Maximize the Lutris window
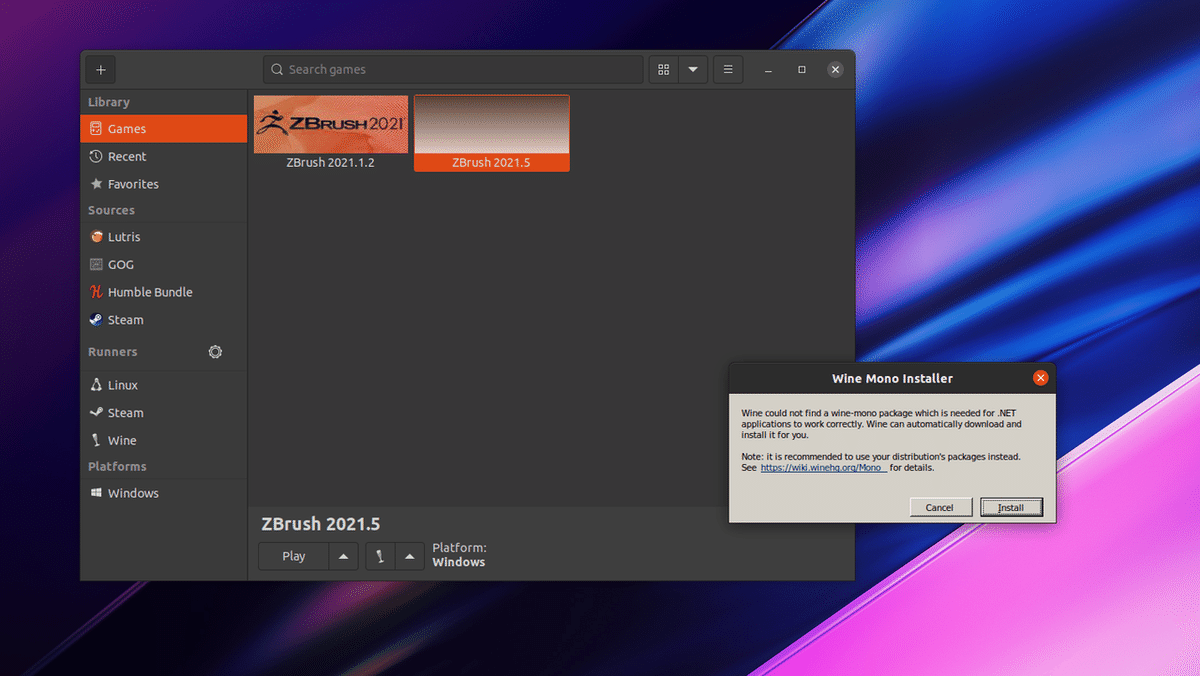Screen dimensions: 1200x676 coord(802,70)
